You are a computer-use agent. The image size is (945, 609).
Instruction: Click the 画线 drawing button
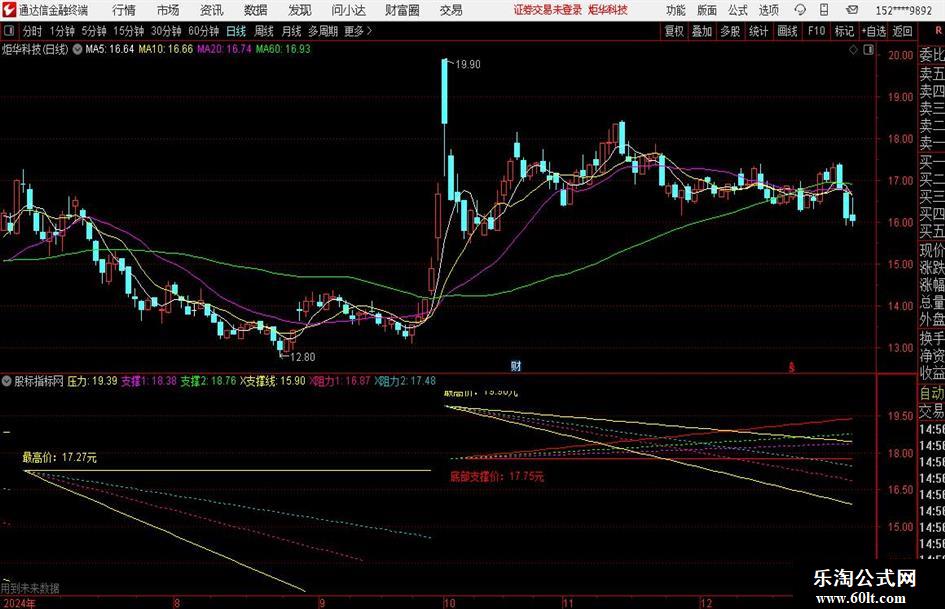point(787,31)
